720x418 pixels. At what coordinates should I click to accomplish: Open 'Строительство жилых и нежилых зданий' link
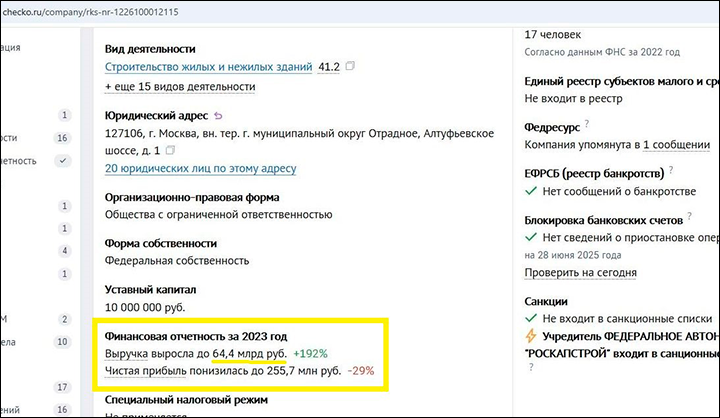click(x=207, y=67)
